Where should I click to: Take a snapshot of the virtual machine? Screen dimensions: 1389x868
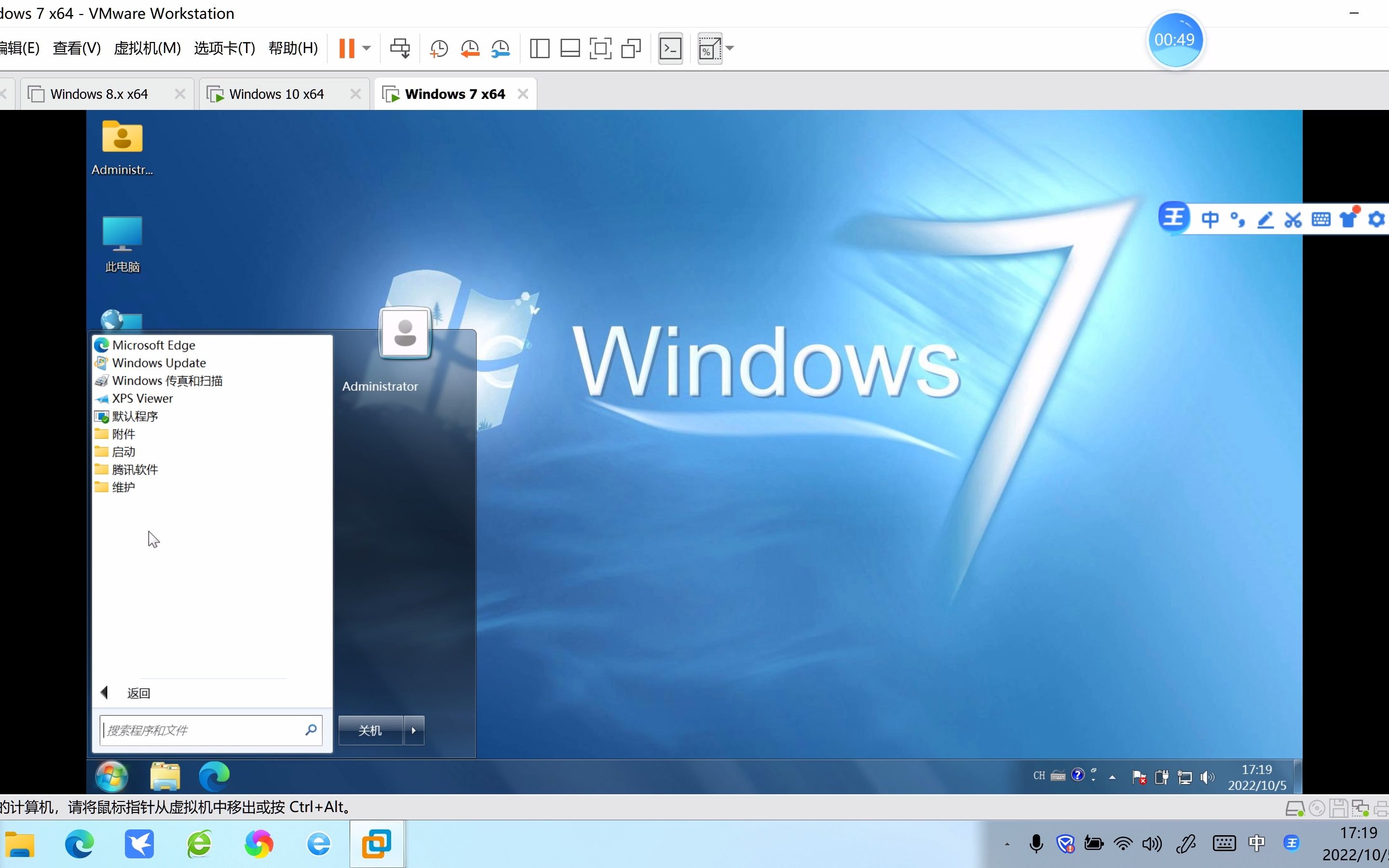point(438,48)
